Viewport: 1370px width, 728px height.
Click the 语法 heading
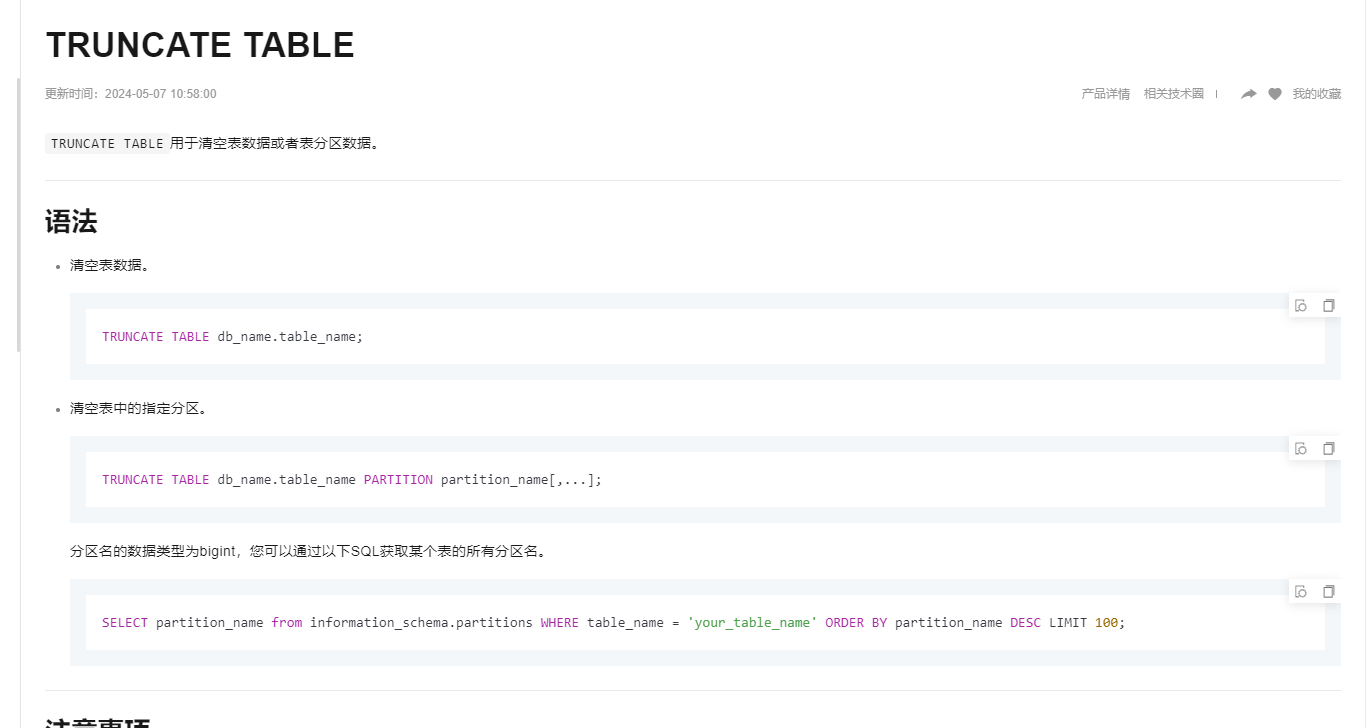71,222
